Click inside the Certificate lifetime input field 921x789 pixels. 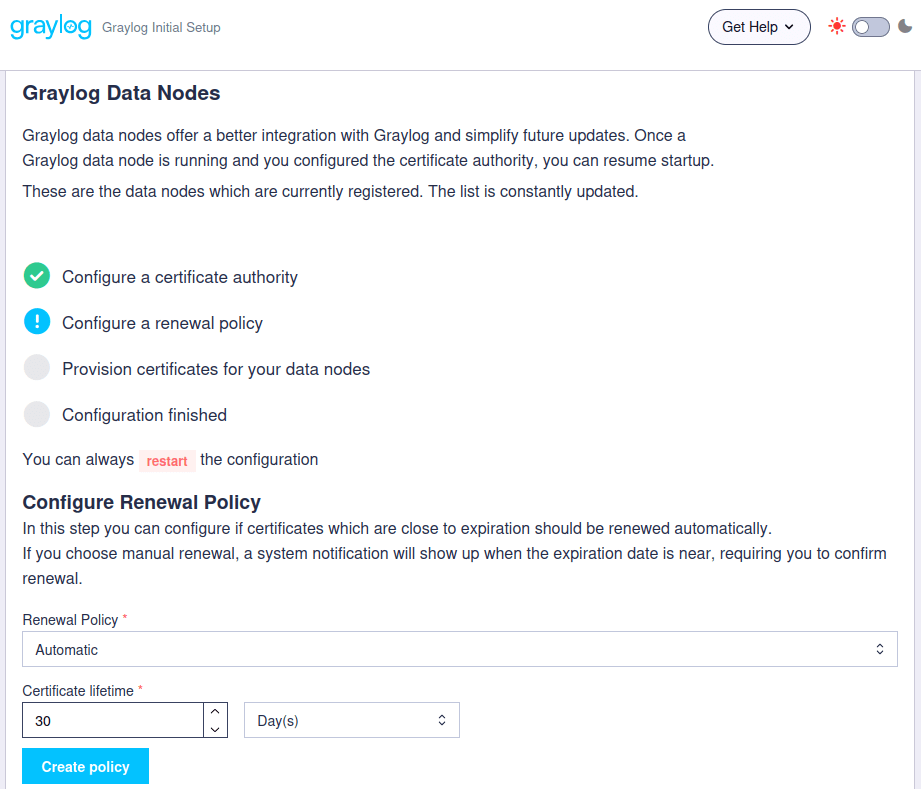(110, 719)
